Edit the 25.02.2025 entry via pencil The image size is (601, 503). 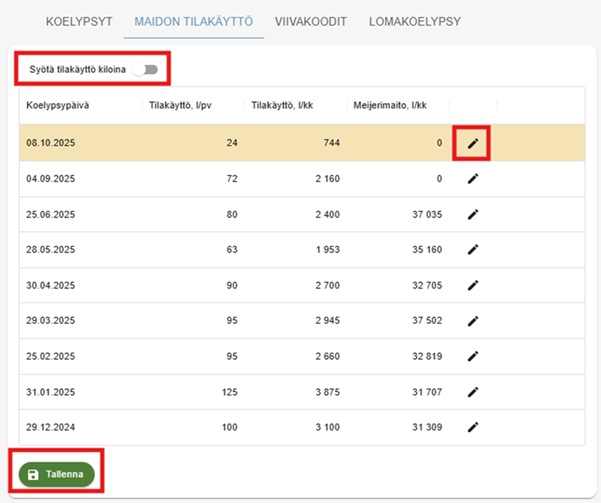coord(473,356)
